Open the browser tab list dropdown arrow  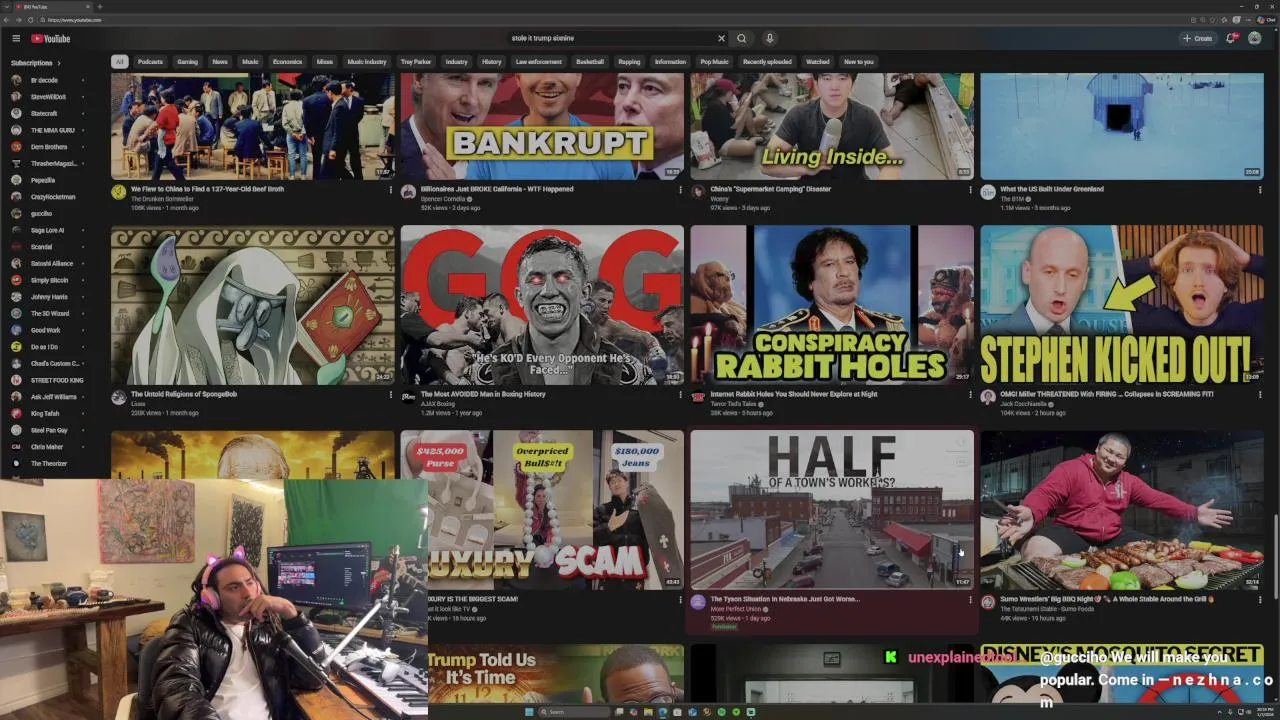pos(7,6)
